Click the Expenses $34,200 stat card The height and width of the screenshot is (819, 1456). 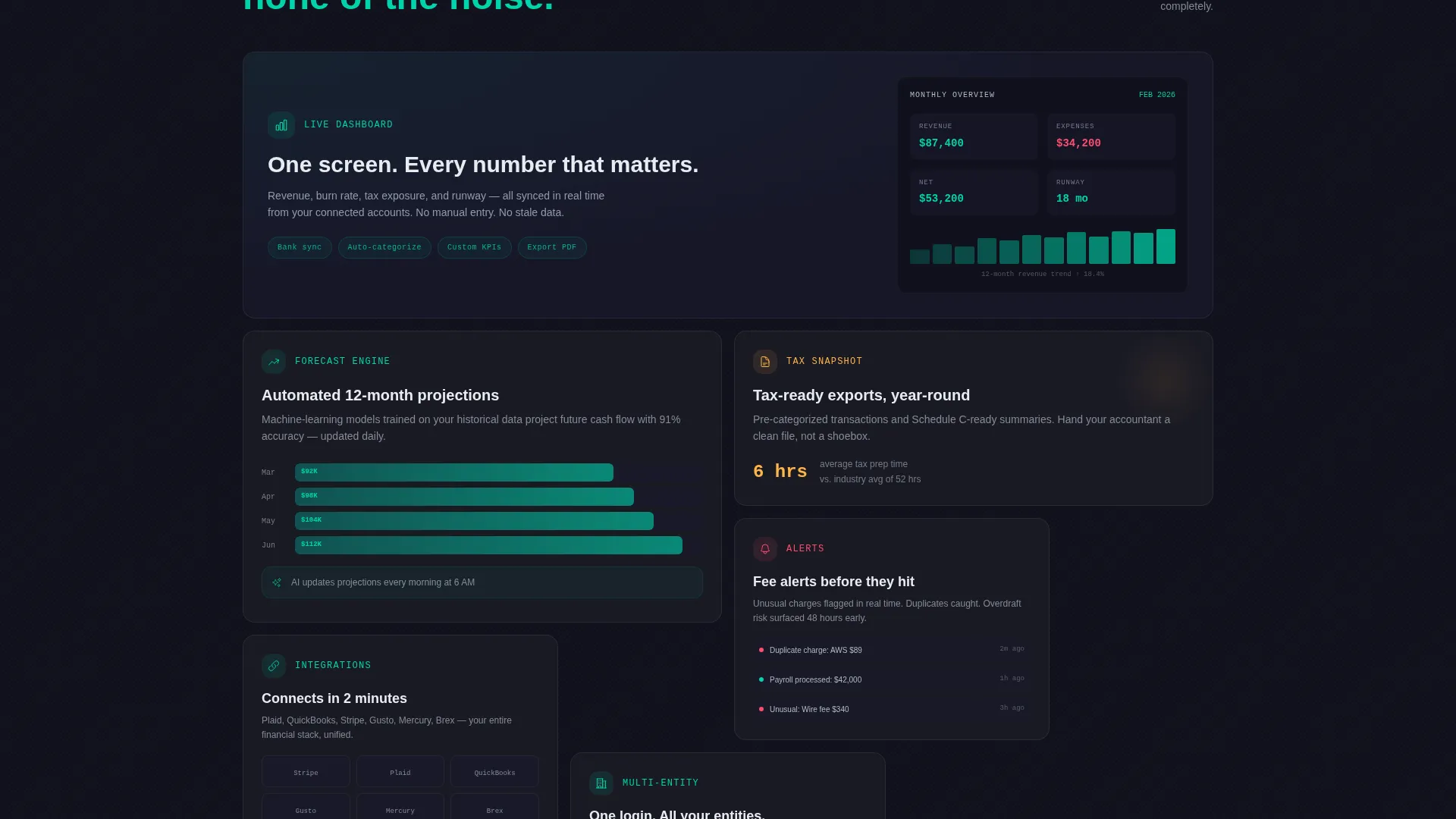(x=1111, y=136)
